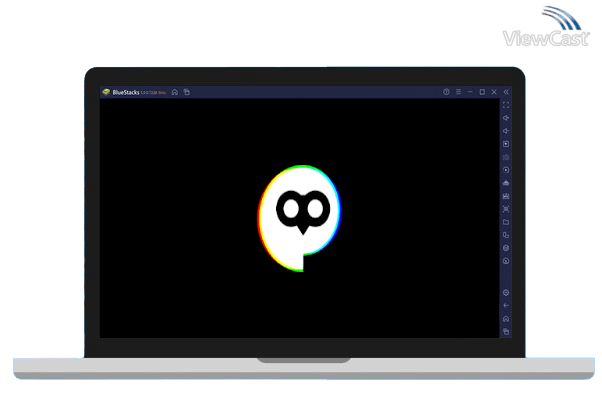Image resolution: width=602 pixels, height=414 pixels.
Task: Open the BlueStacks help question mark
Action: point(446,92)
